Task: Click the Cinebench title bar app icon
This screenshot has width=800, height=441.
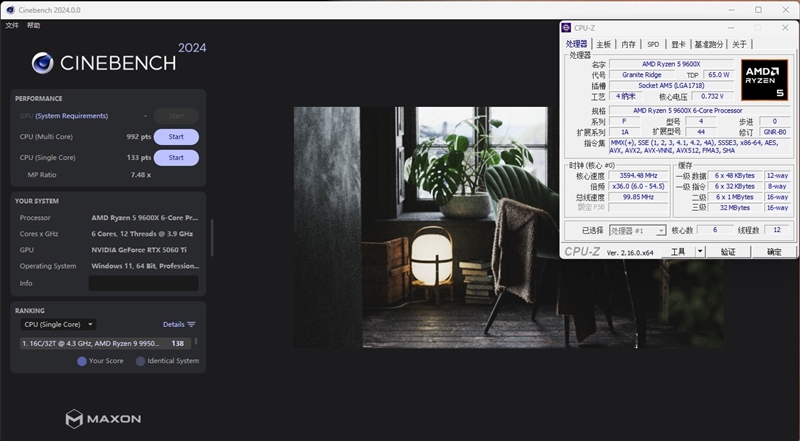Action: (x=9, y=9)
